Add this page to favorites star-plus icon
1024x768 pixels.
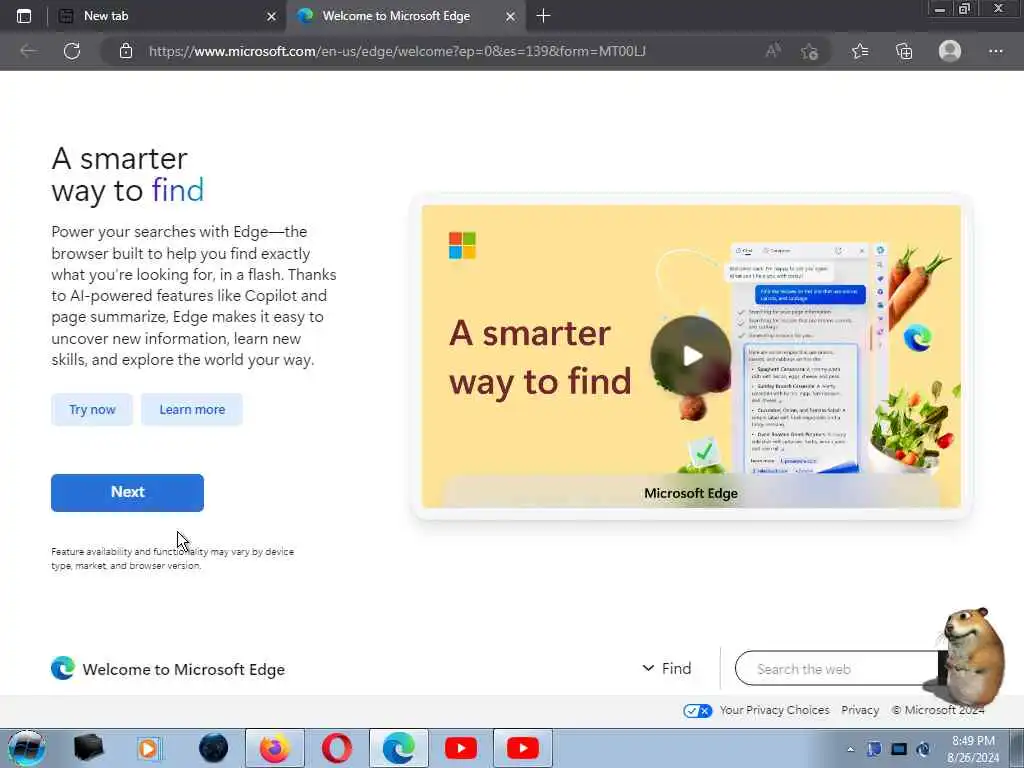click(x=809, y=51)
